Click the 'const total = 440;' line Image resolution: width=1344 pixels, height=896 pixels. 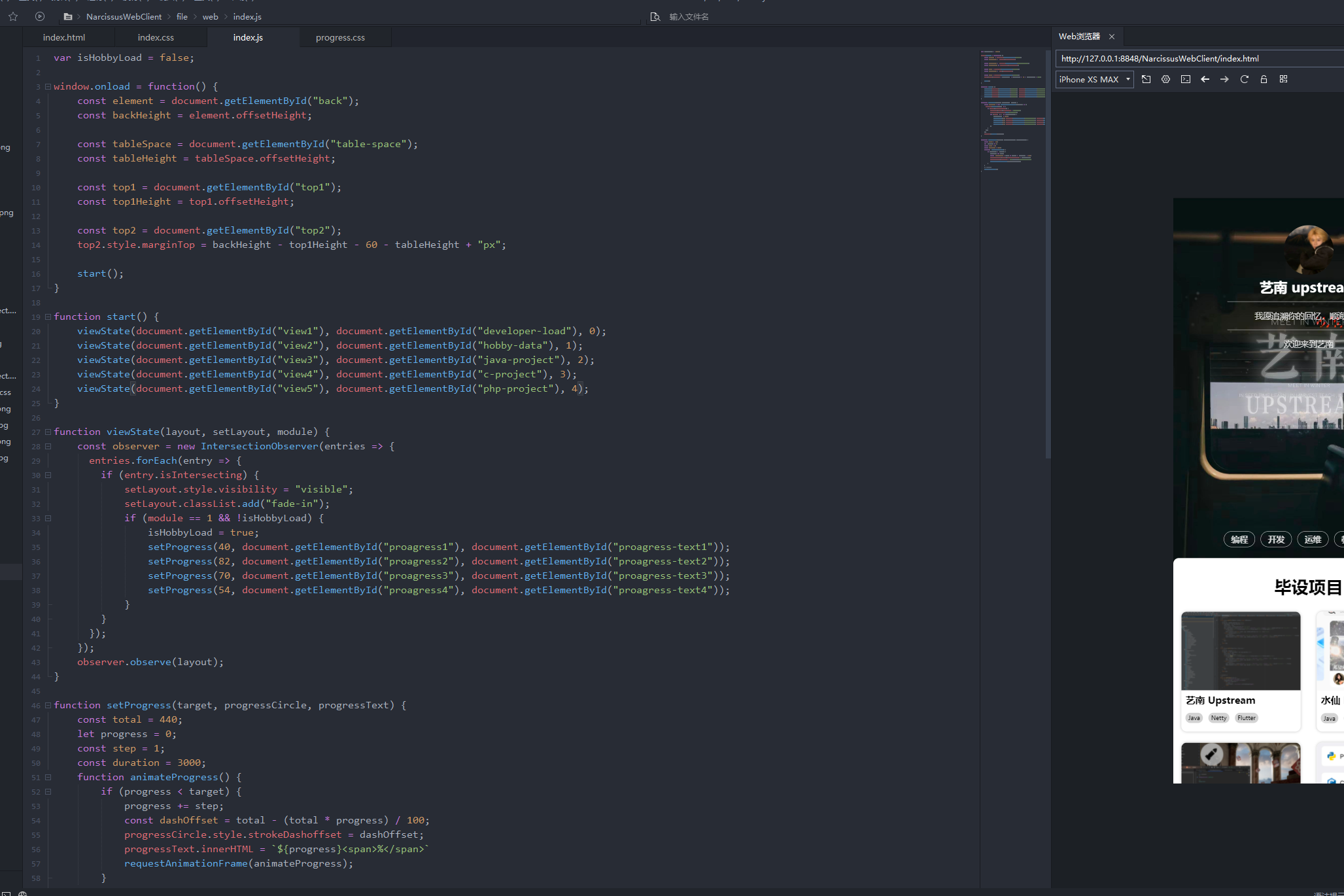[x=129, y=719]
